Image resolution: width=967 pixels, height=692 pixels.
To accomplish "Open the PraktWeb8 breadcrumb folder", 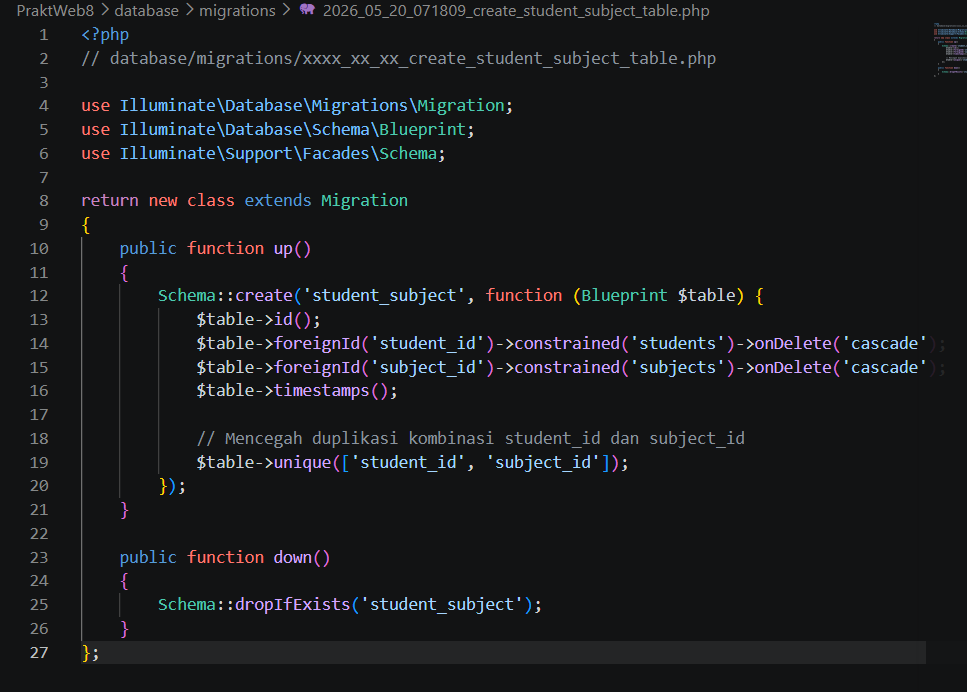I will click(x=55, y=10).
